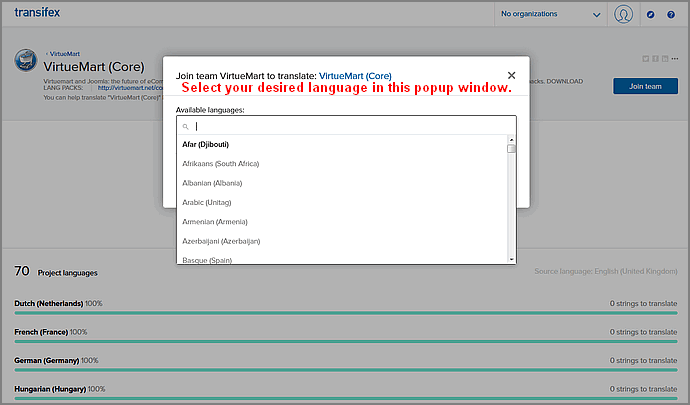
Task: Open Hungarian (Hungary) project language
Action: (50, 389)
